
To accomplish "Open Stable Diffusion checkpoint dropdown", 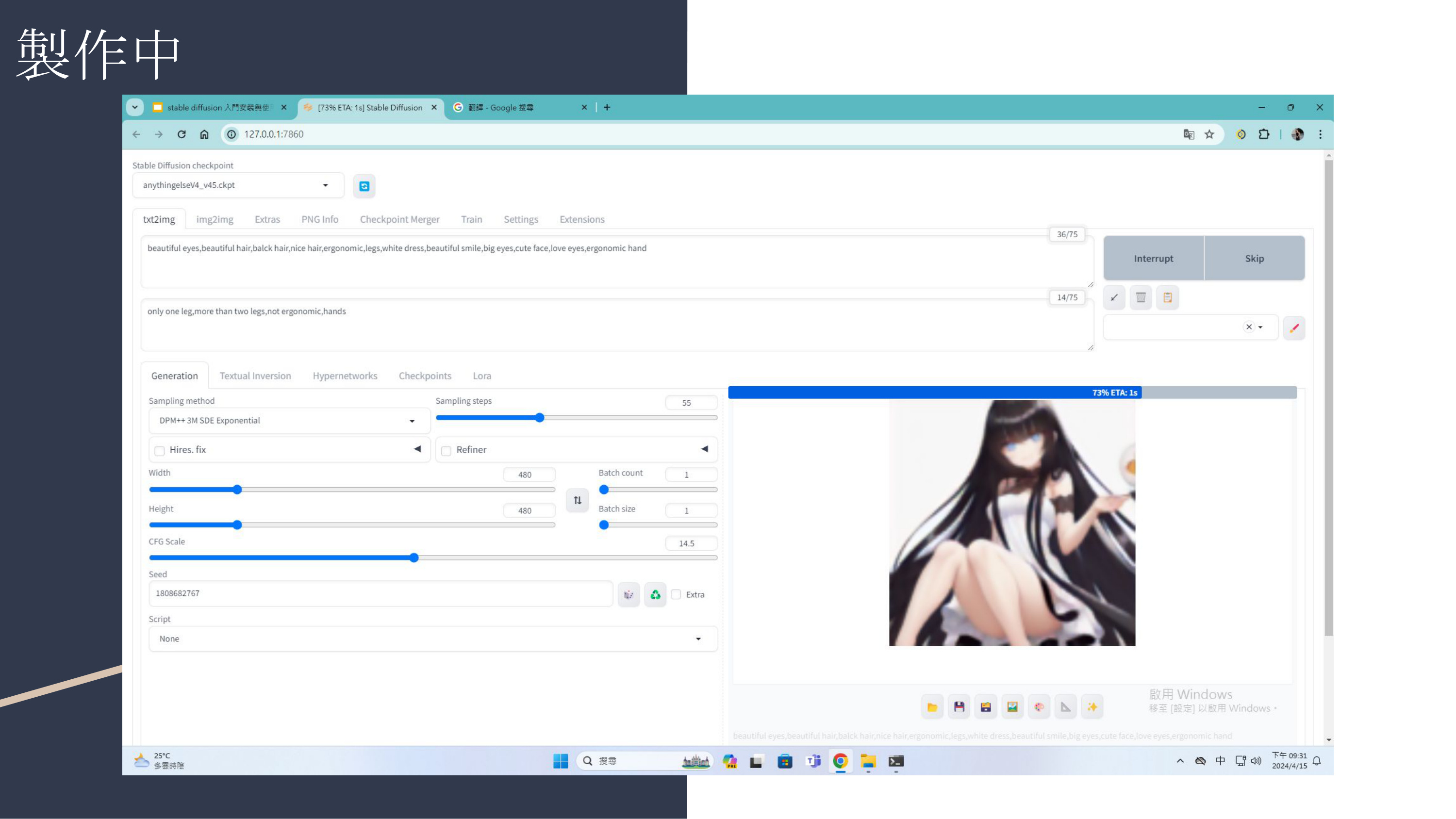I will [x=238, y=185].
